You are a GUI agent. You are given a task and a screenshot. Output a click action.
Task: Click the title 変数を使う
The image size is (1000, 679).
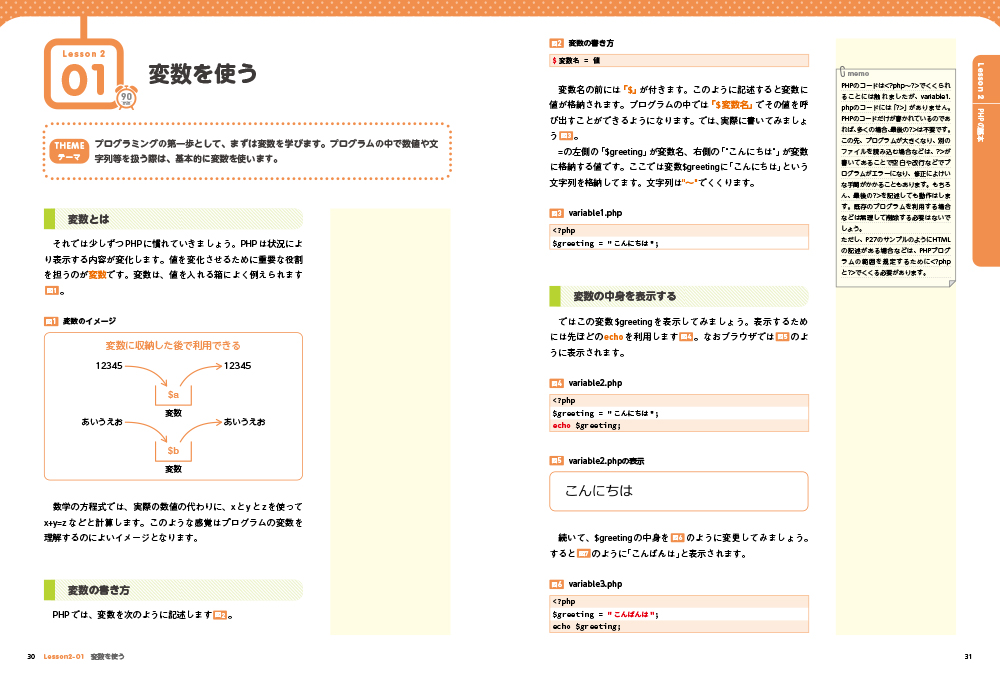click(202, 74)
